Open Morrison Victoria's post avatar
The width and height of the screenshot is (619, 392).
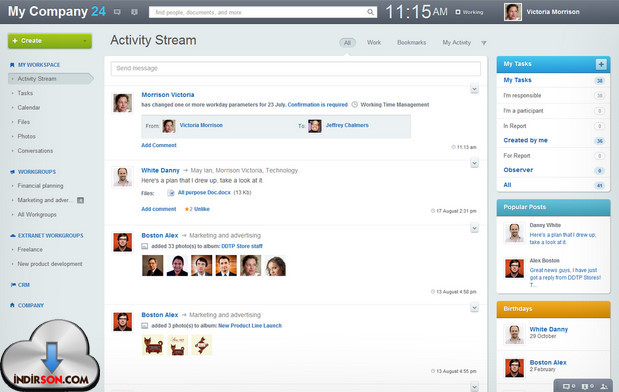123,103
